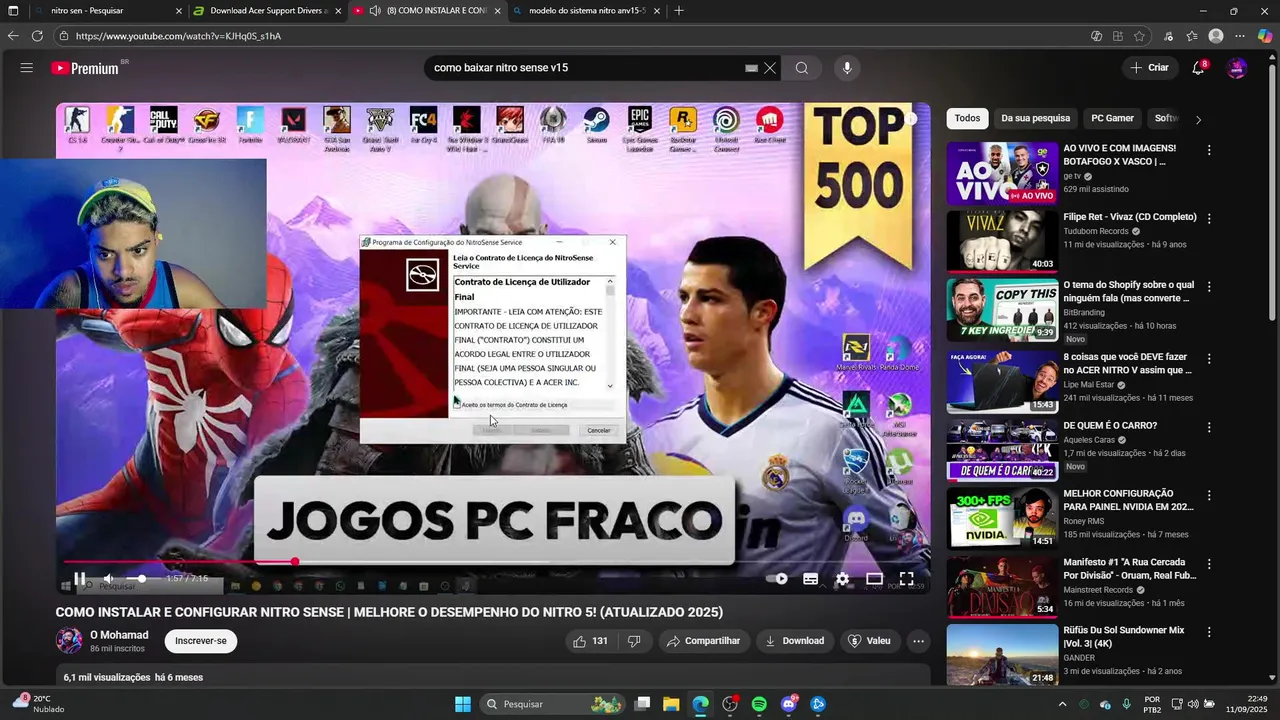Subscribe with the Inscrever-se button

201,641
